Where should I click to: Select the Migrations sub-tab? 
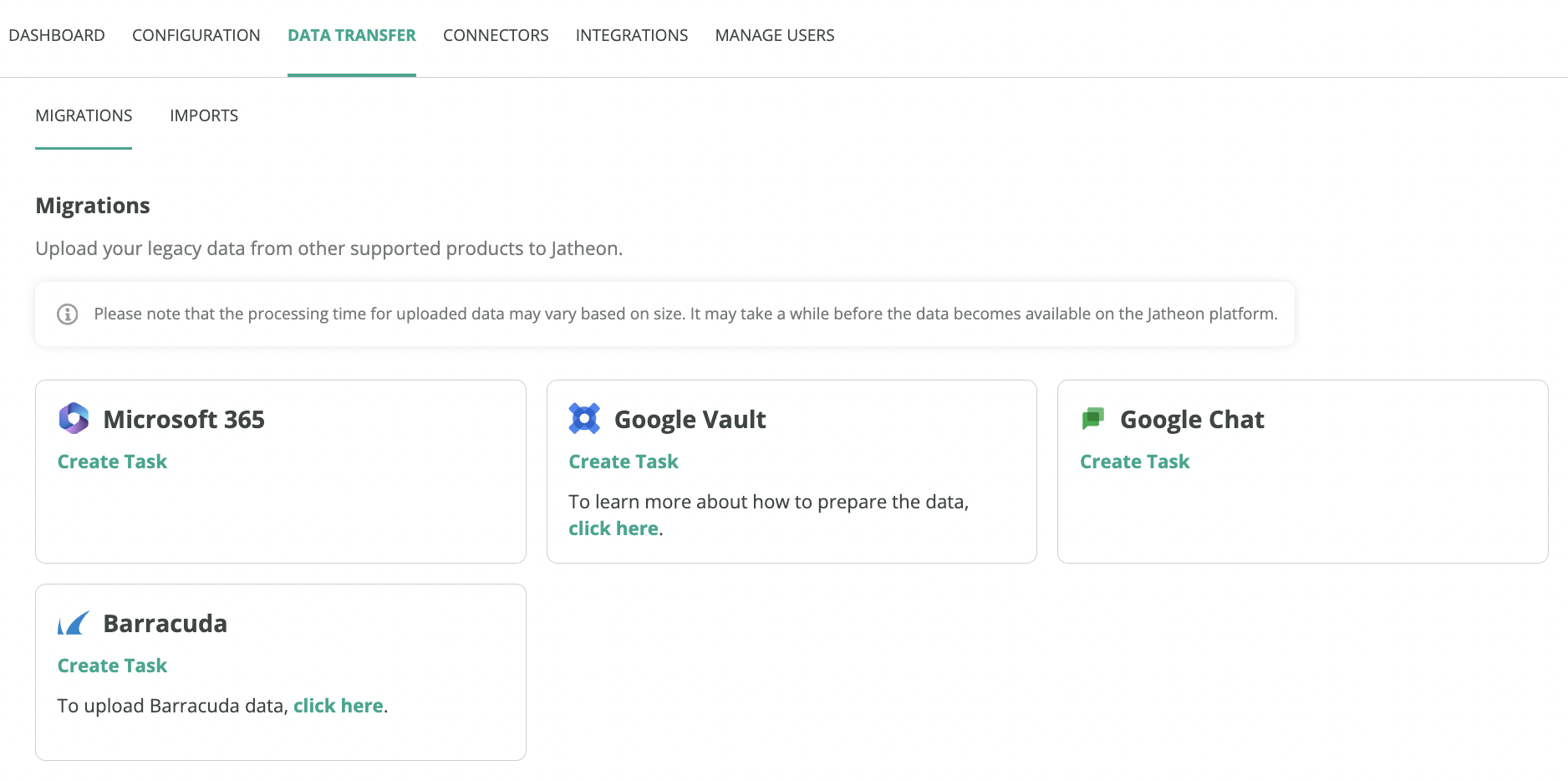(84, 115)
